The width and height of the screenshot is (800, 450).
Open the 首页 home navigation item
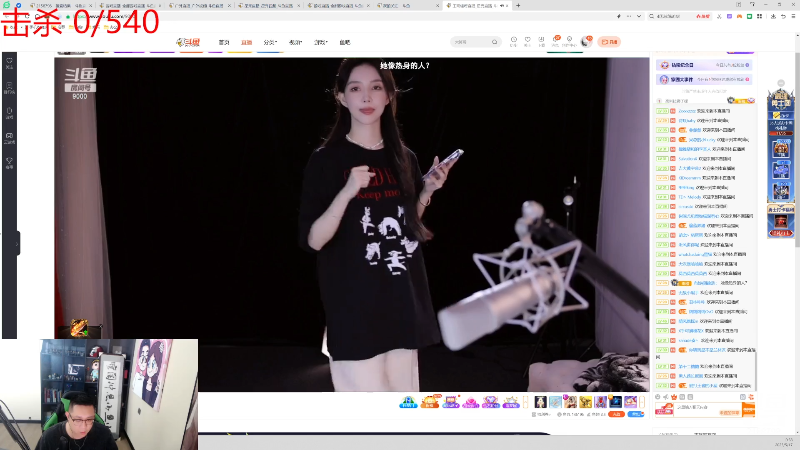224,42
